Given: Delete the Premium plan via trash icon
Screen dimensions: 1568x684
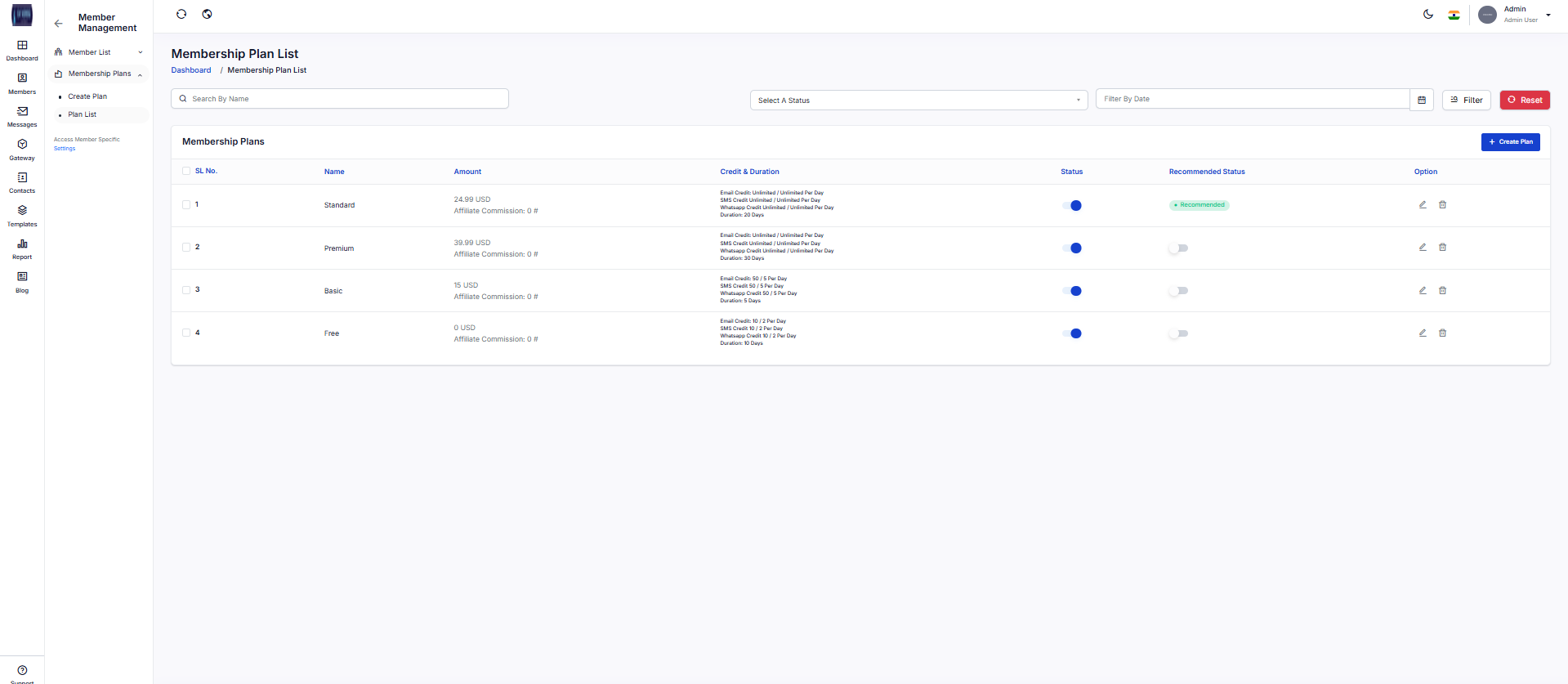Looking at the screenshot, I should click(x=1442, y=248).
